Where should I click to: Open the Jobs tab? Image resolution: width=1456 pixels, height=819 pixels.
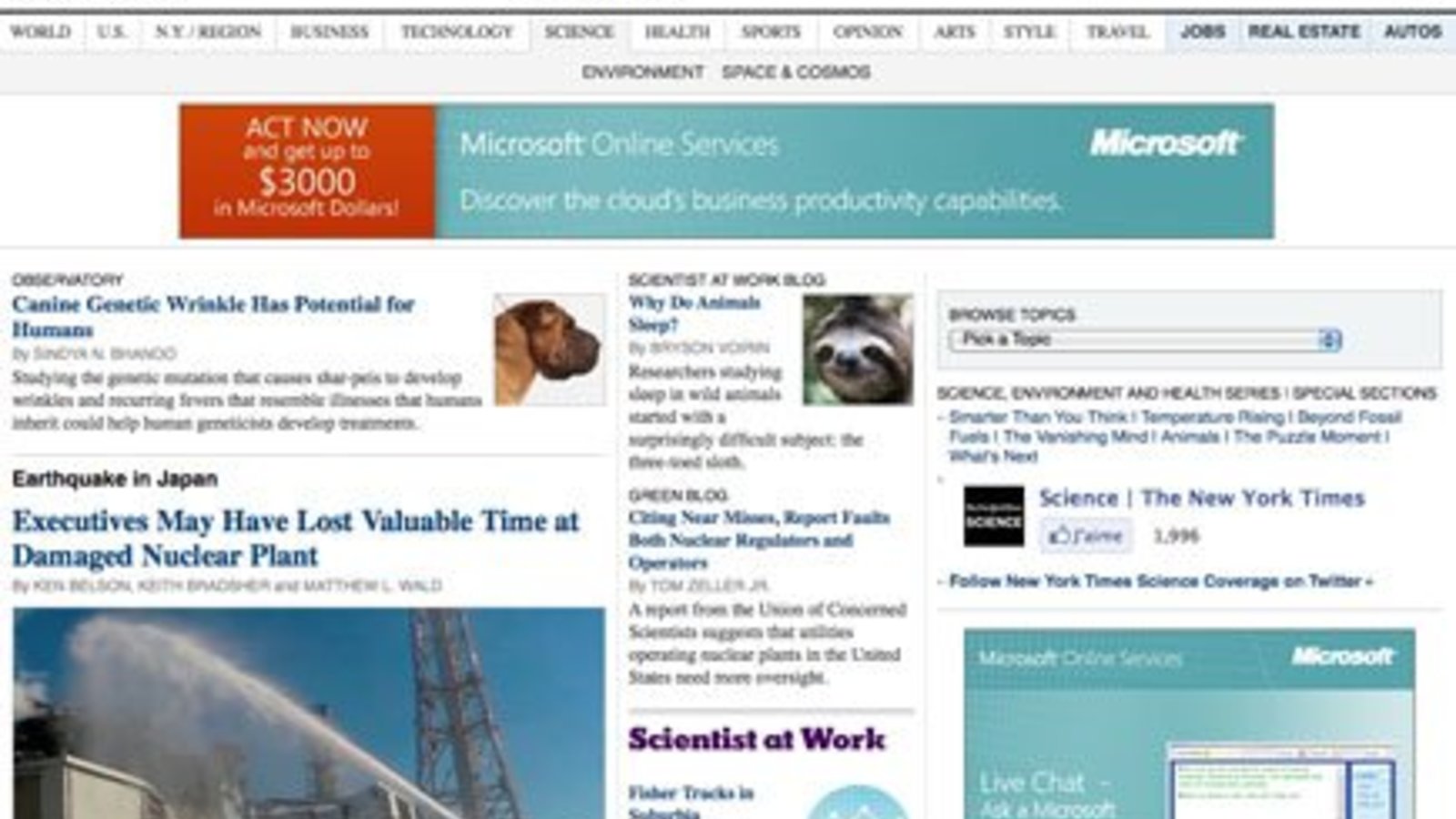pyautogui.click(x=1202, y=32)
